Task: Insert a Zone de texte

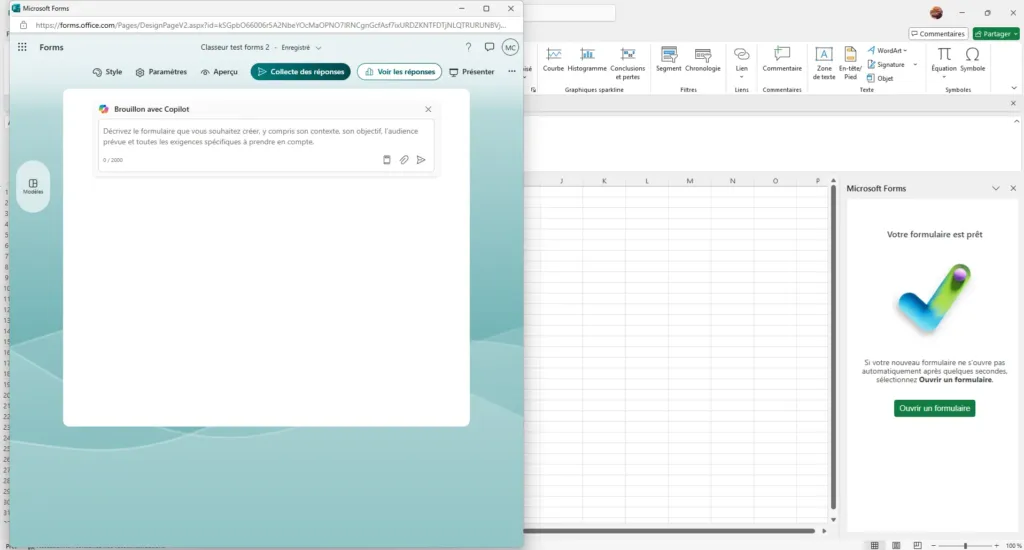Action: pos(824,63)
